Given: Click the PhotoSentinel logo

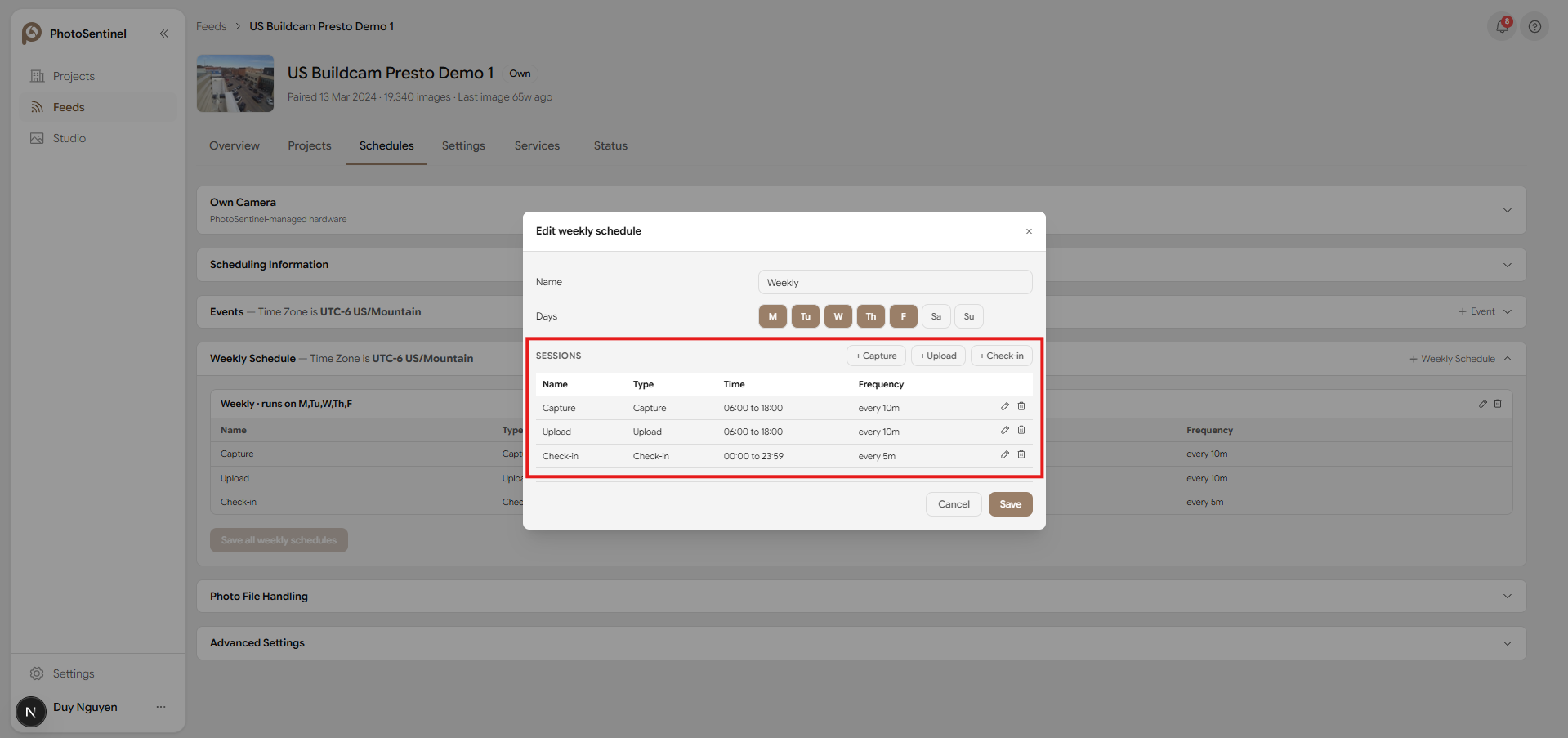Looking at the screenshot, I should [32, 34].
